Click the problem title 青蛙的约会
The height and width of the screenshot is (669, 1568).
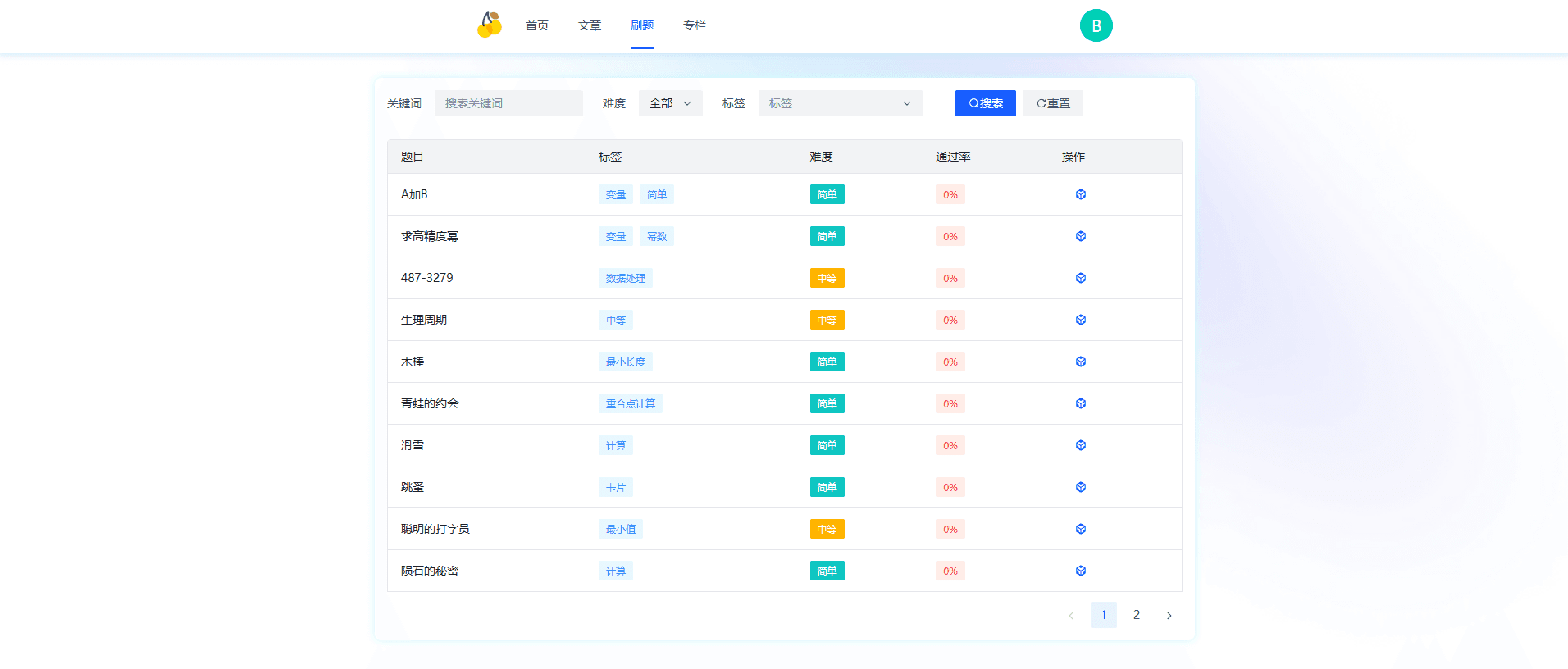coord(430,403)
